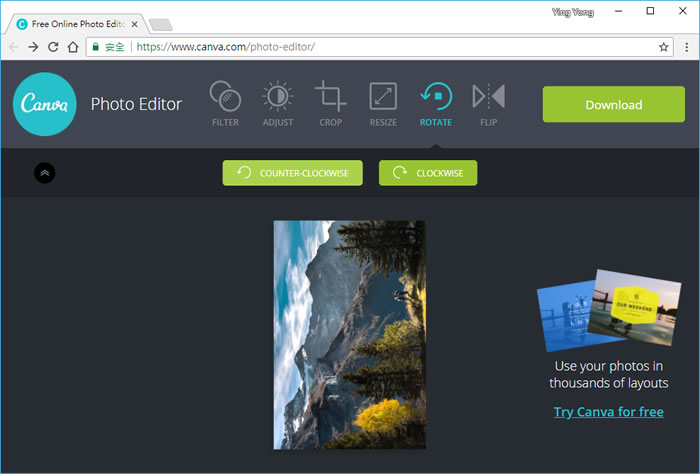
Task: Reload the current page
Action: [x=53, y=47]
